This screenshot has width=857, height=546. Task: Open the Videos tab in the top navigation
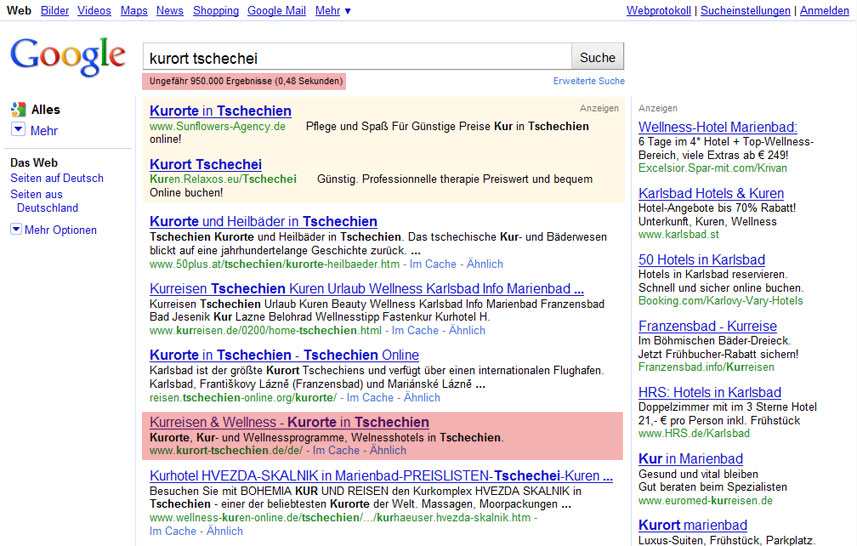[x=94, y=10]
